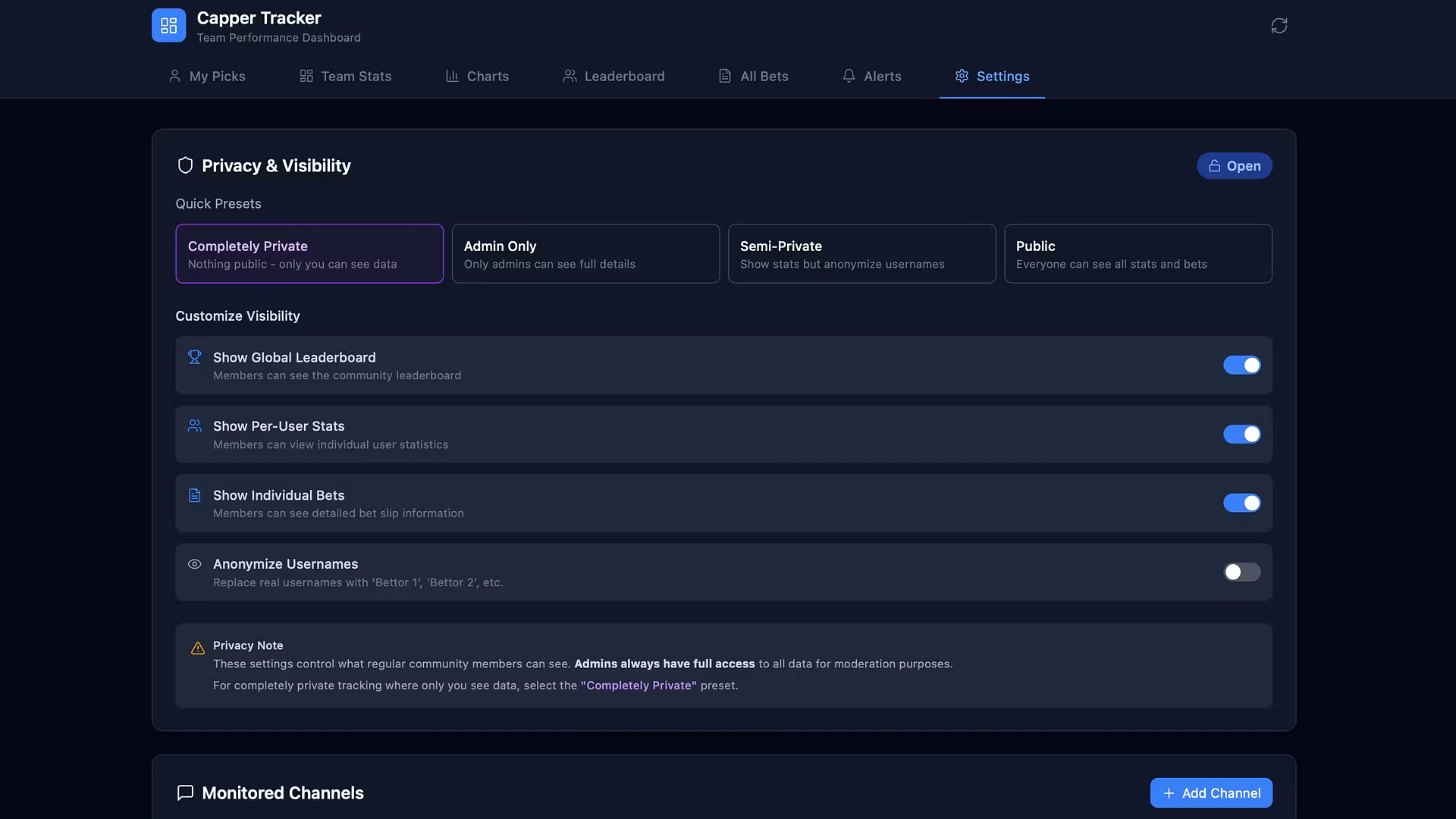The image size is (1456, 819).
Task: Disable Show Global Leaderboard toggle
Action: tap(1241, 366)
